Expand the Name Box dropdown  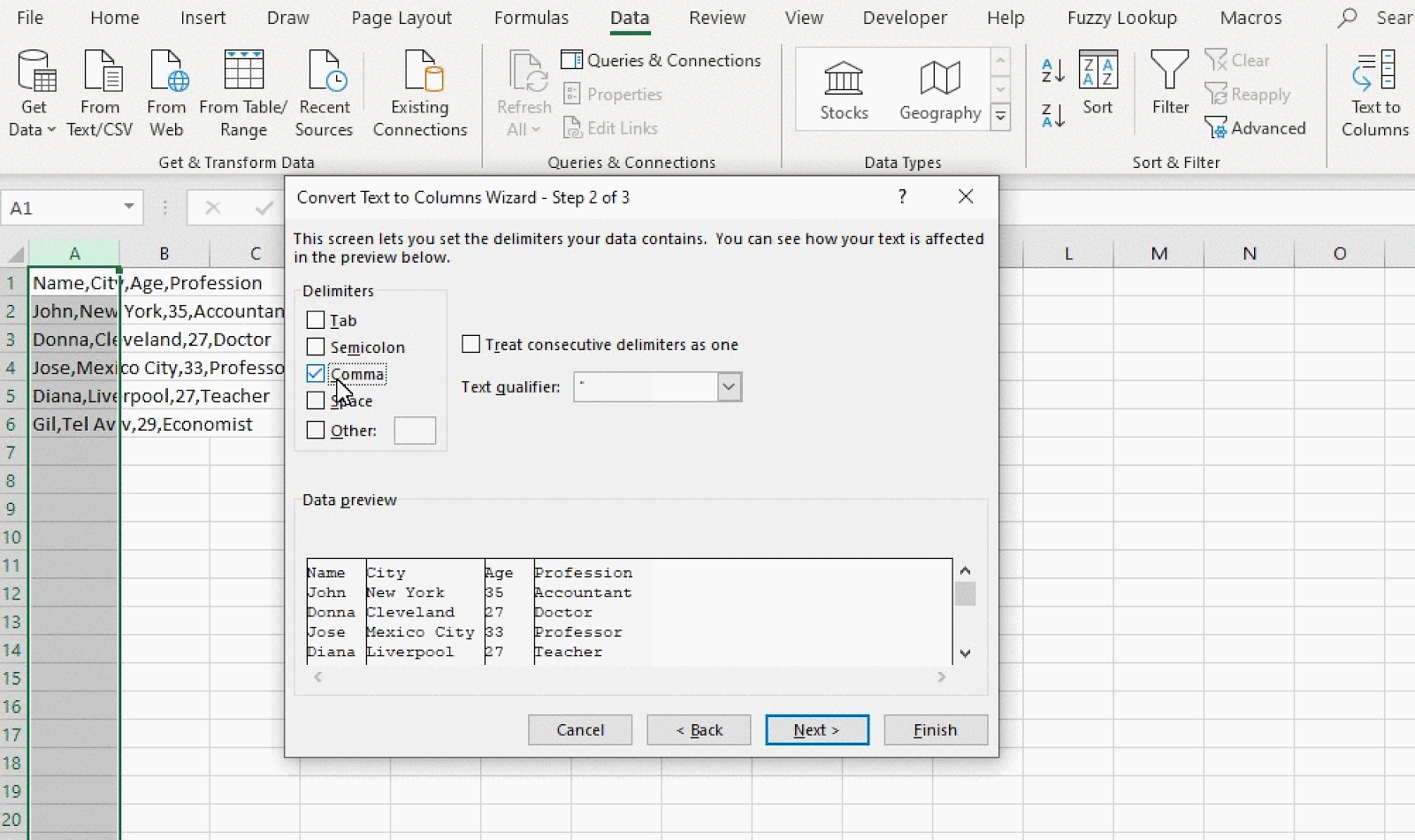point(129,207)
